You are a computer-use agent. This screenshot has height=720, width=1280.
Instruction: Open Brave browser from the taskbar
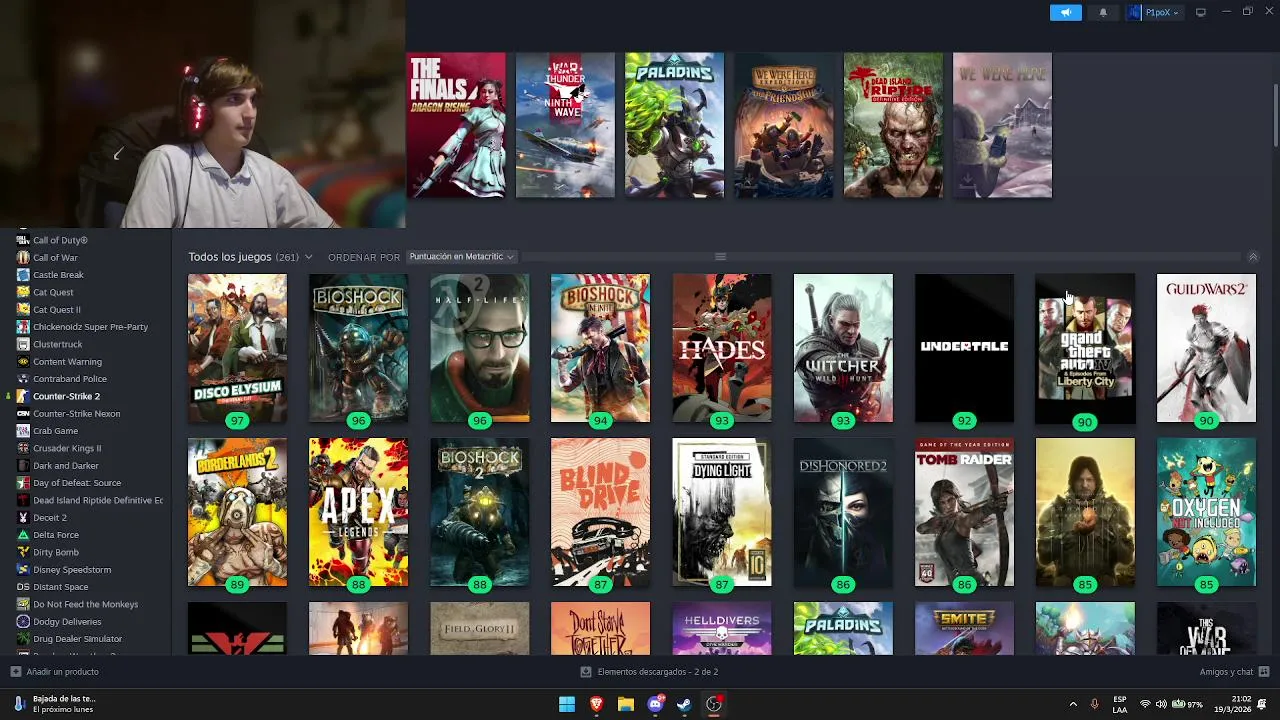pos(596,704)
